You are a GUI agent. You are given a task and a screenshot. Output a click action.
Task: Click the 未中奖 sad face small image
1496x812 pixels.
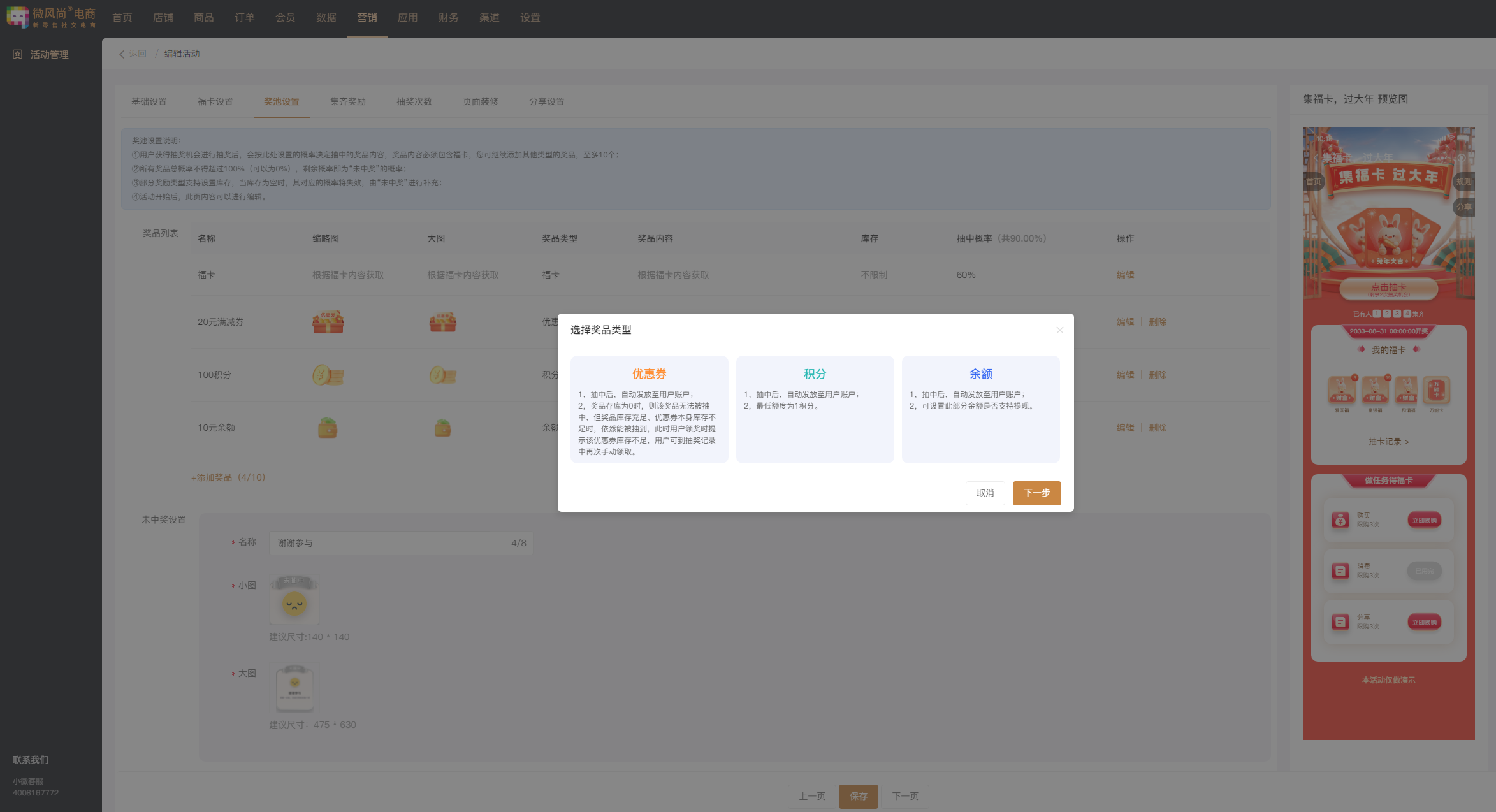(294, 601)
